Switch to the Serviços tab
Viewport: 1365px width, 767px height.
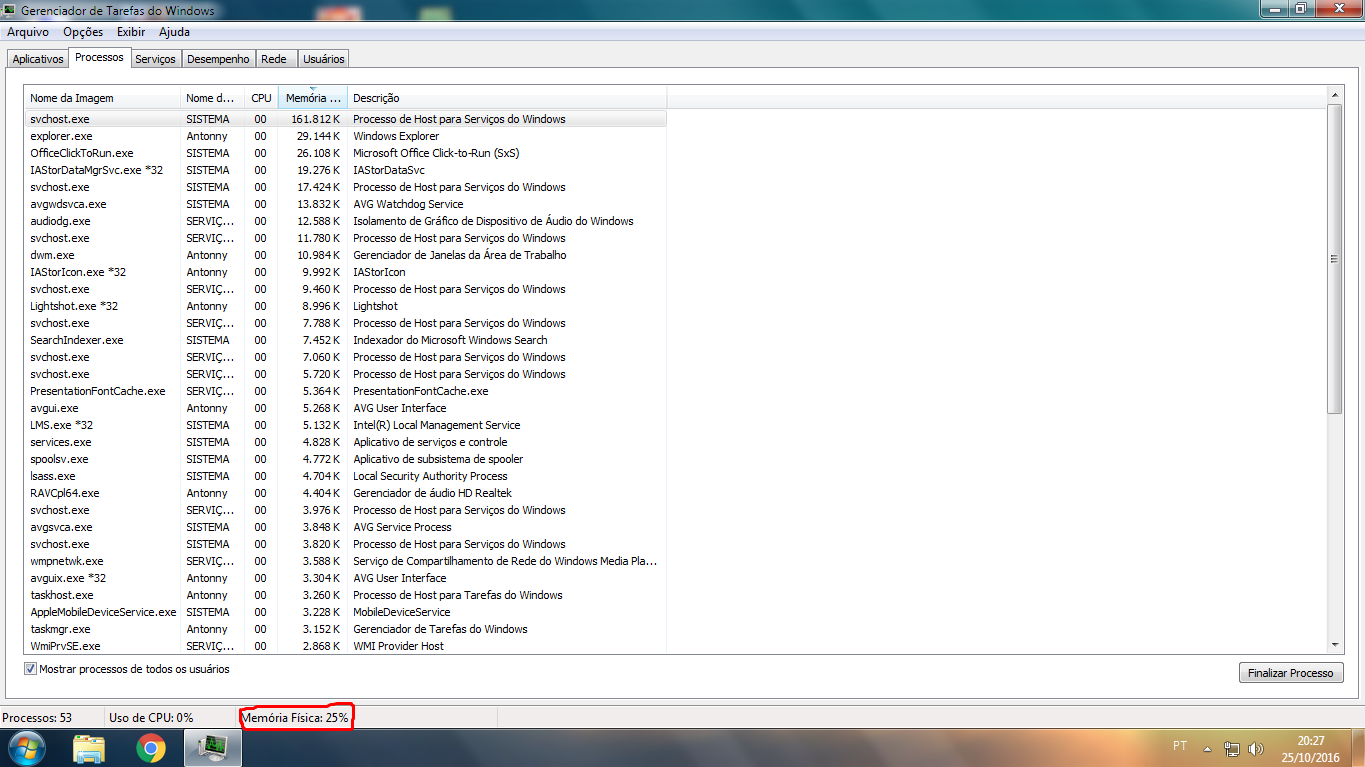tap(155, 59)
